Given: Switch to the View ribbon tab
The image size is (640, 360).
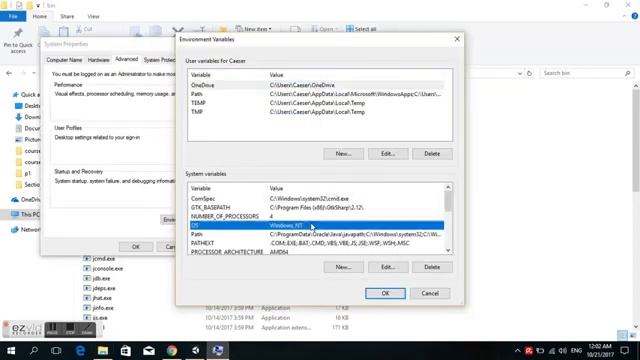Looking at the screenshot, I should pyautogui.click(x=93, y=16).
